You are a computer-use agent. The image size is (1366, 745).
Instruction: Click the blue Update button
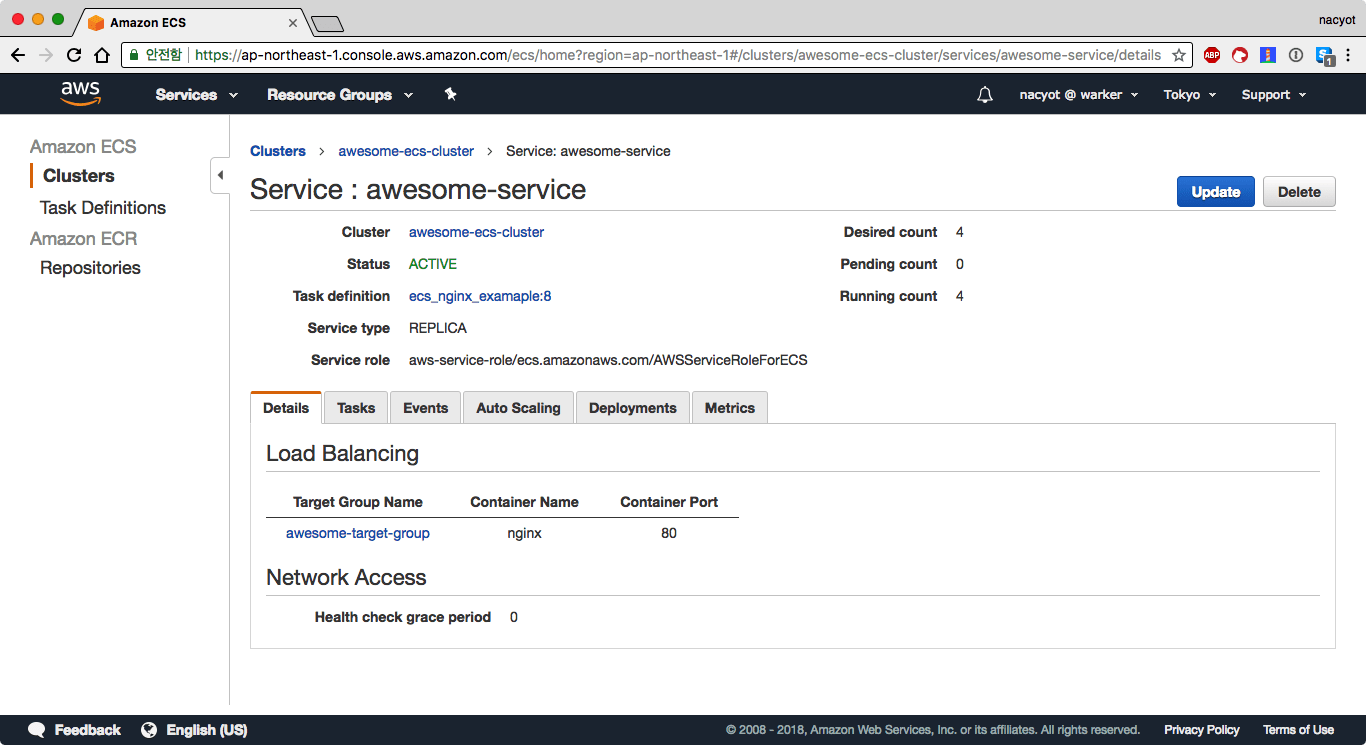(1215, 192)
